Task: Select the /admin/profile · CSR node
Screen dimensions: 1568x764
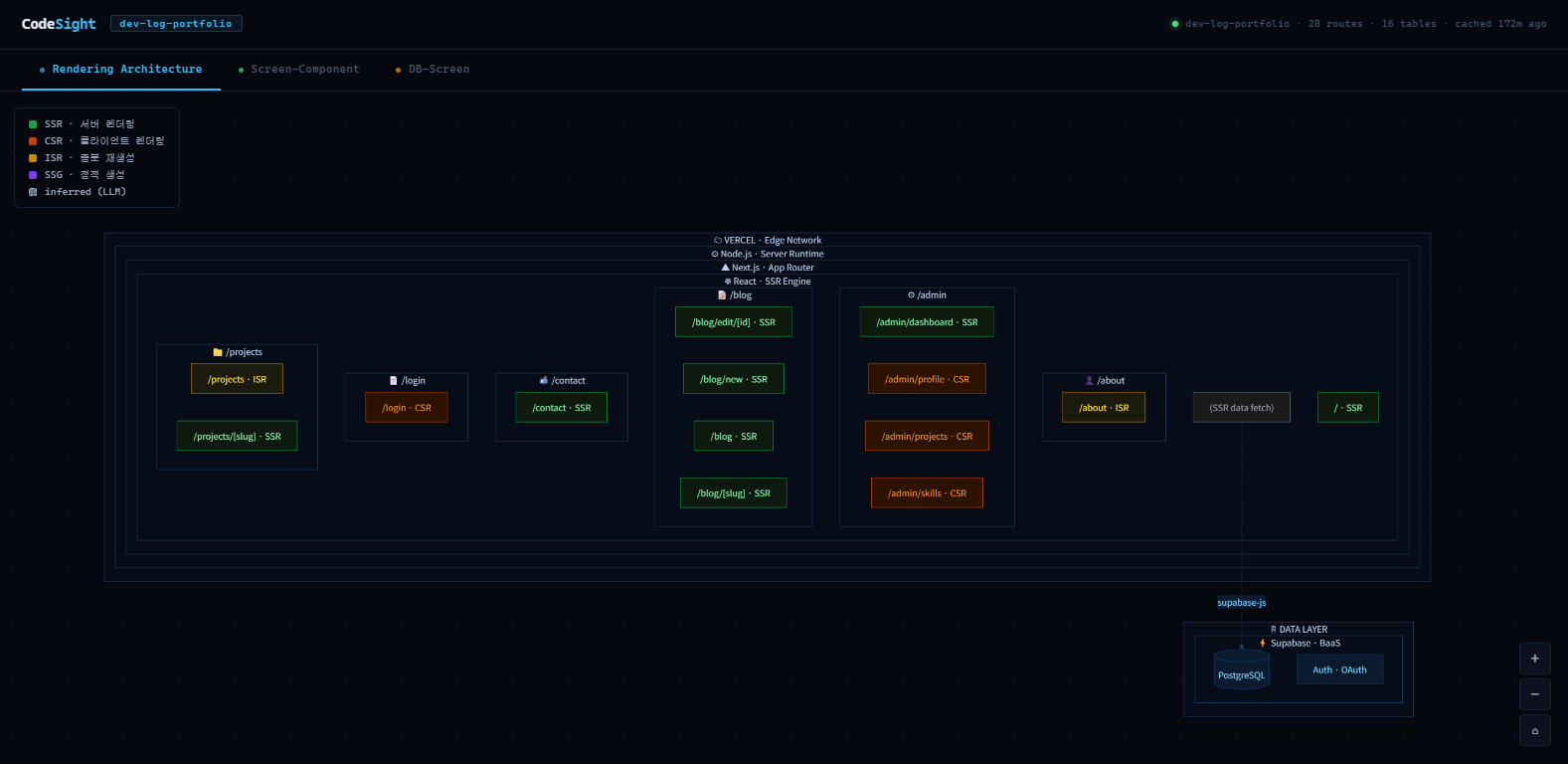Action: click(x=927, y=379)
